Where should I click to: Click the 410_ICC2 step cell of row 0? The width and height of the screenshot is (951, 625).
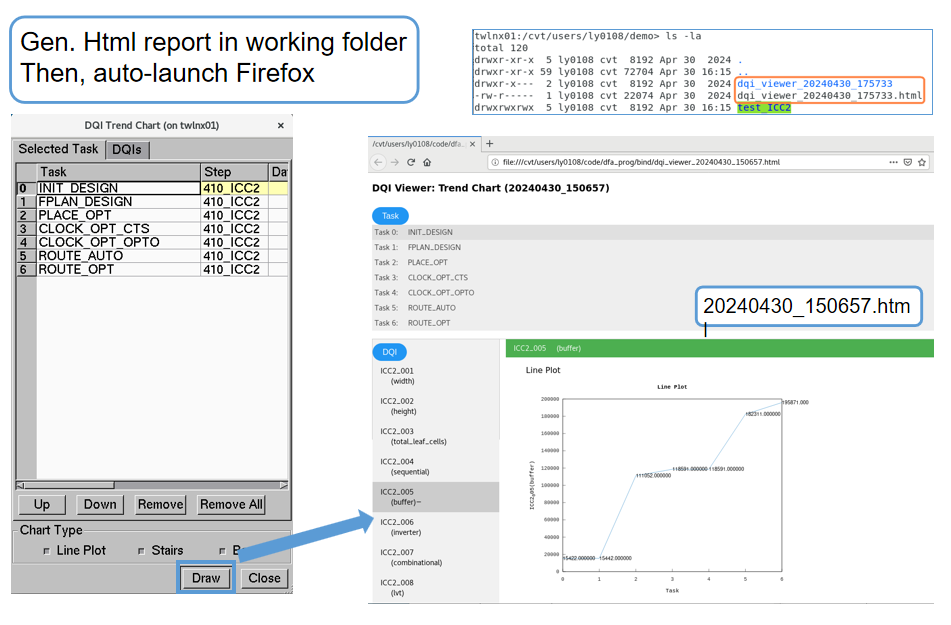pos(234,188)
